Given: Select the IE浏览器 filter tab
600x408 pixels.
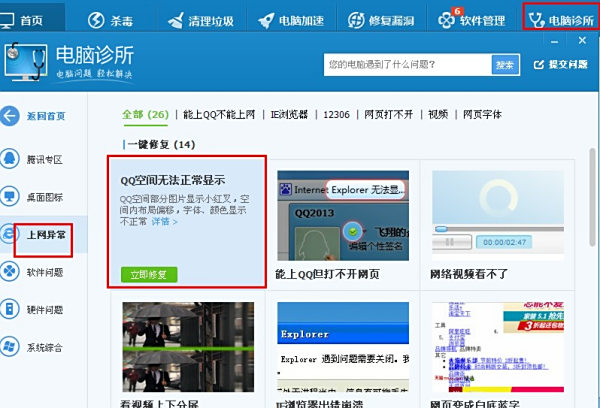Looking at the screenshot, I should 289,114.
